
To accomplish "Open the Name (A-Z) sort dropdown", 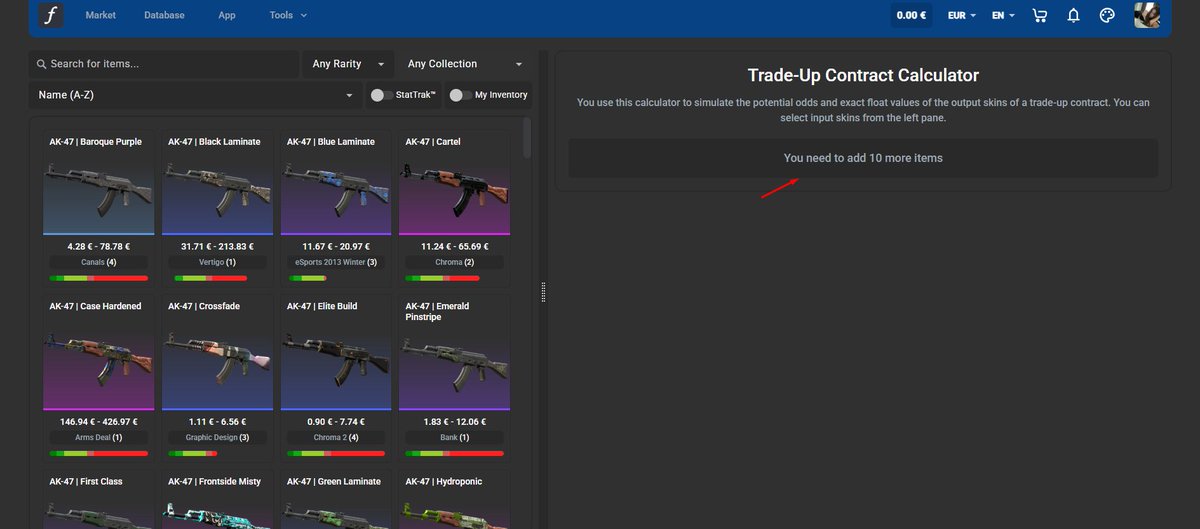I will pos(195,95).
